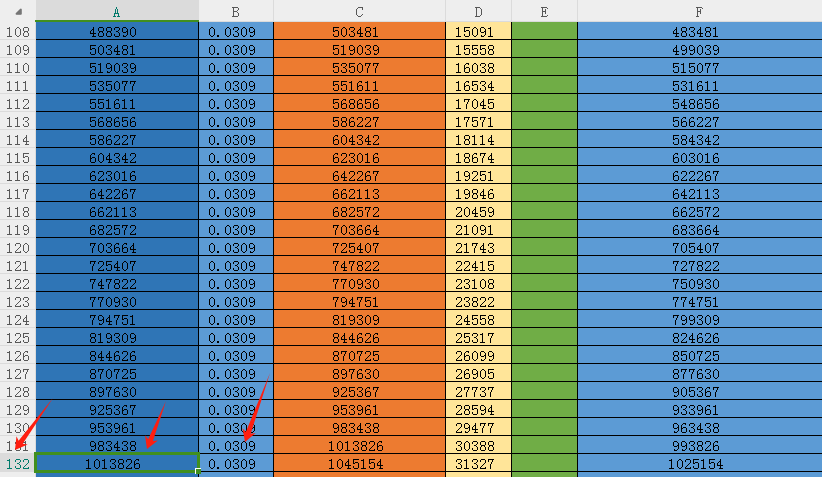822x477 pixels.
Task: Click column F cell showing 1025154
Action: [x=699, y=464]
